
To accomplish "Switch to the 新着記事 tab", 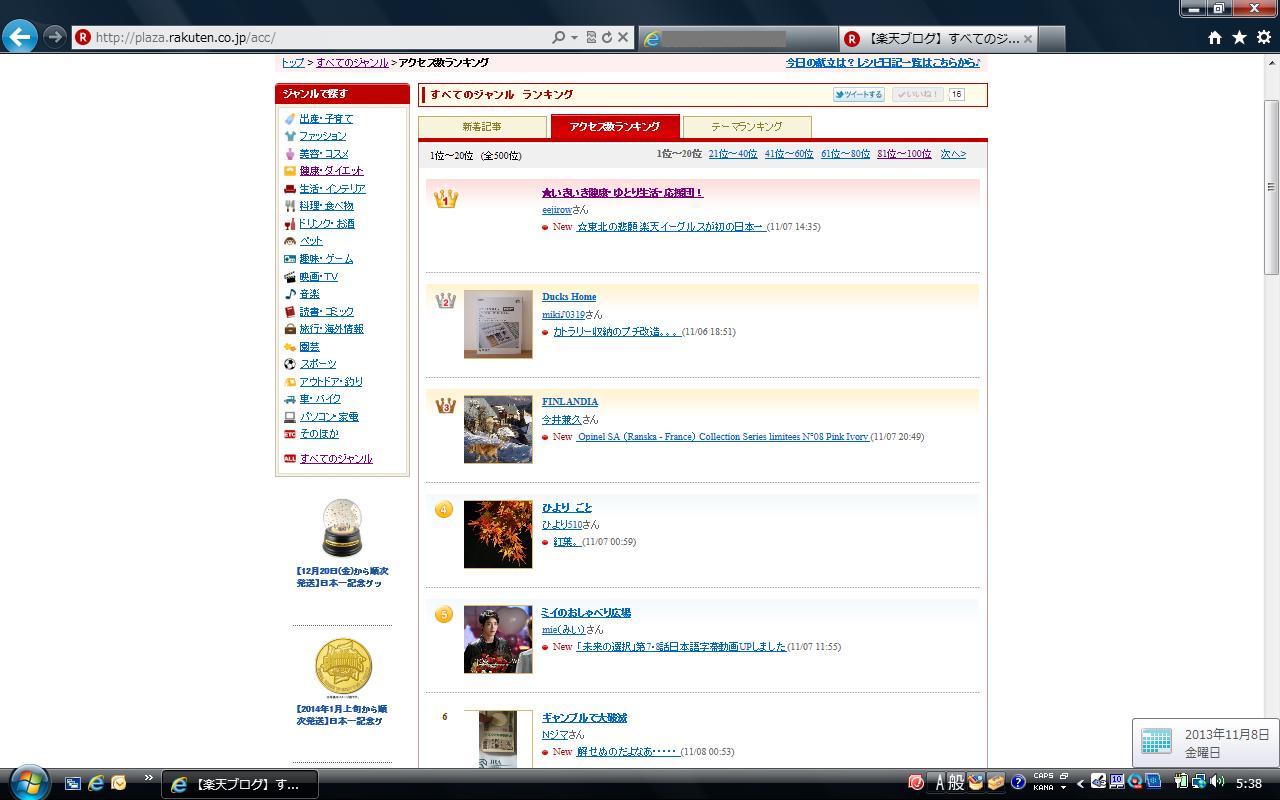I will tap(482, 127).
